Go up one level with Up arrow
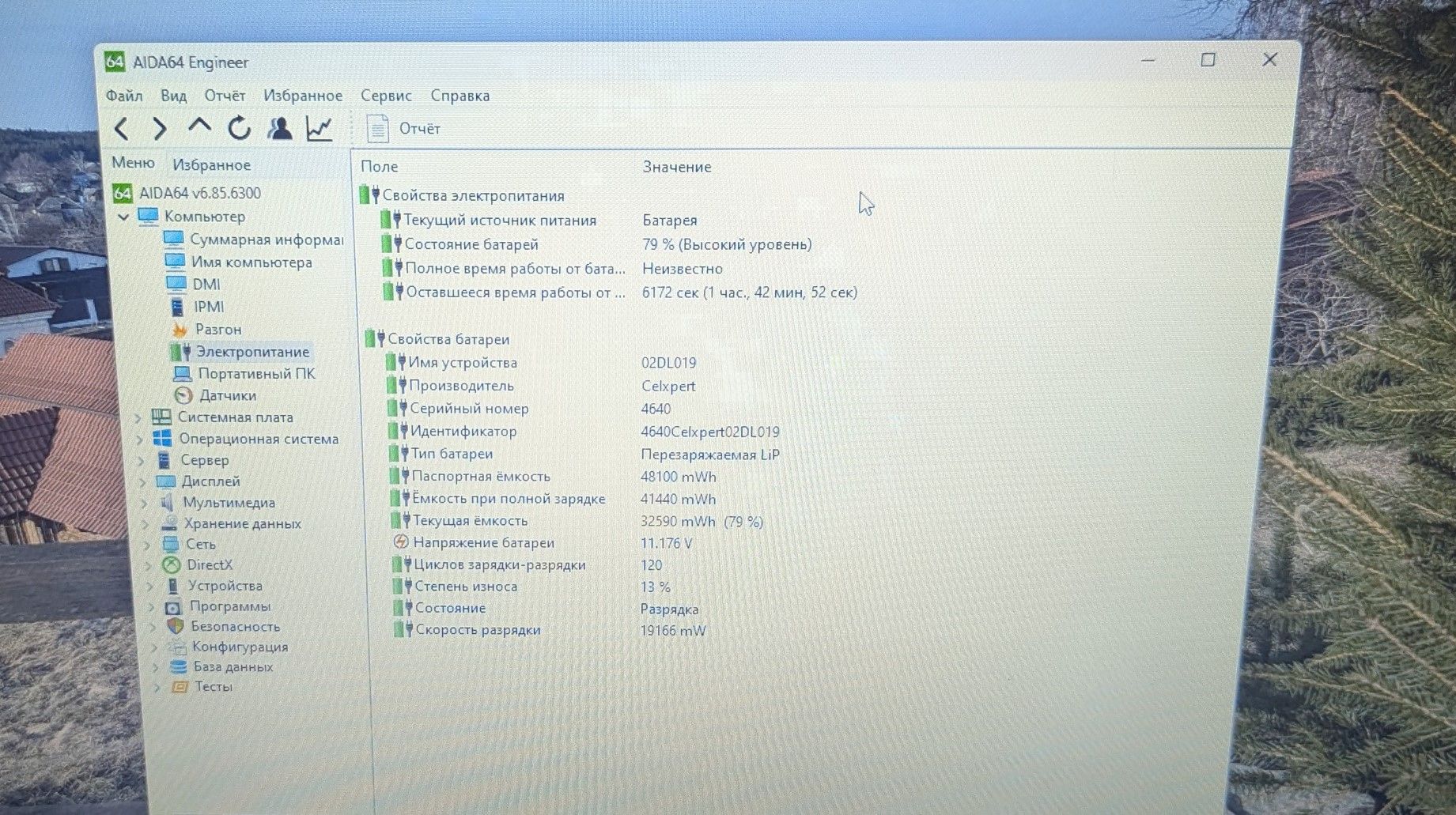Screen dimensions: 1456x815 pos(199,126)
